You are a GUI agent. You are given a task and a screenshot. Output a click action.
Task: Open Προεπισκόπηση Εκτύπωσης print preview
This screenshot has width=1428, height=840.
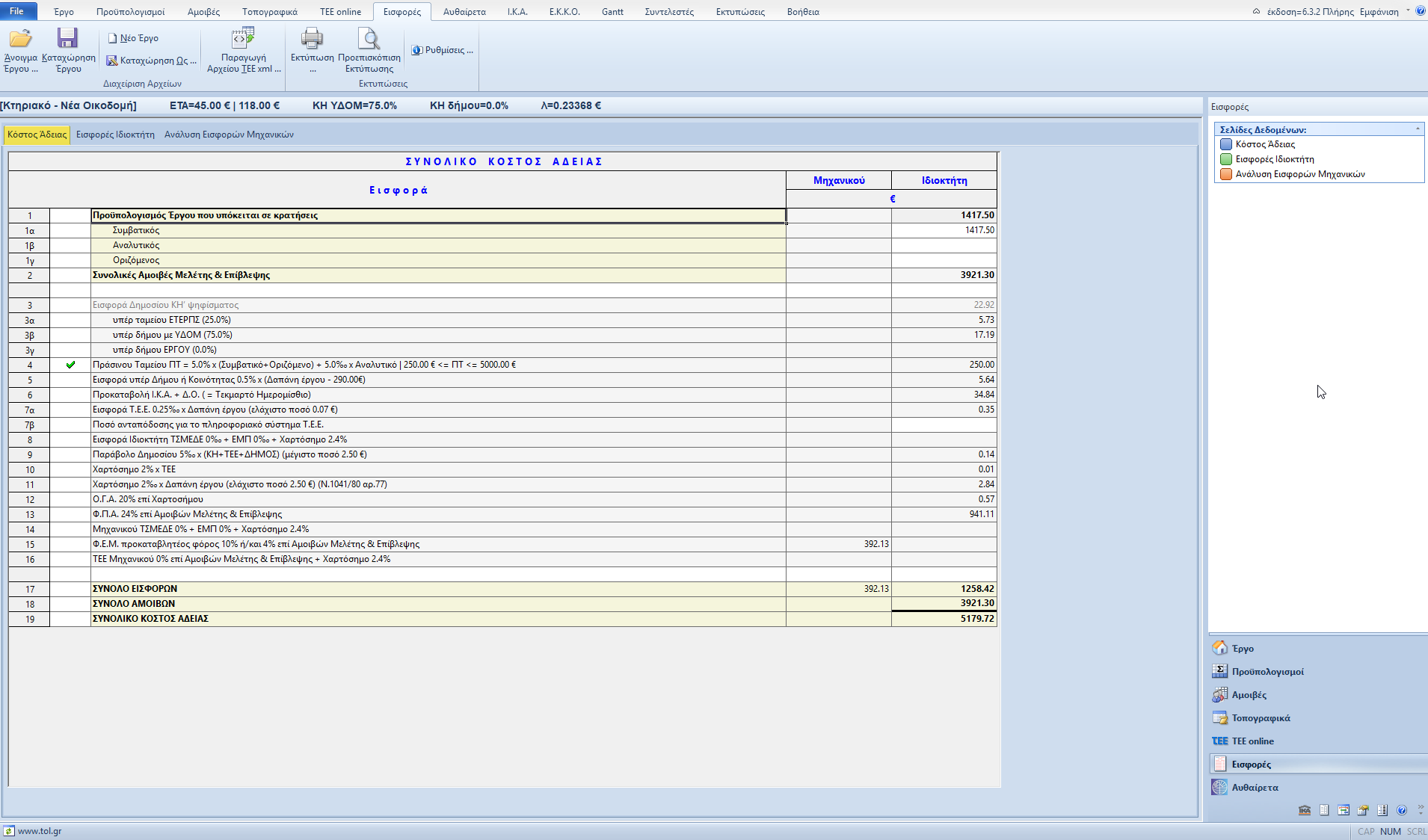pos(369,39)
